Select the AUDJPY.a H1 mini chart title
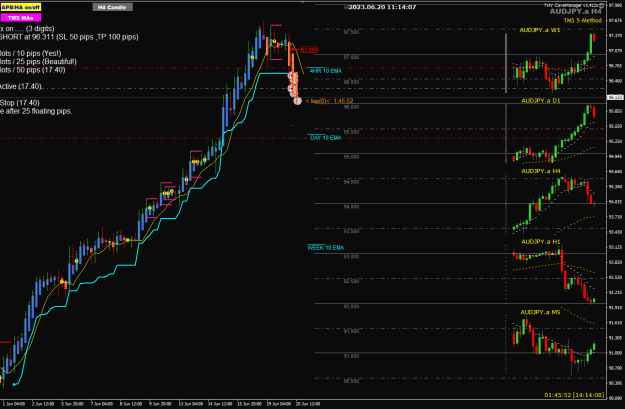The image size is (625, 409). pos(540,242)
